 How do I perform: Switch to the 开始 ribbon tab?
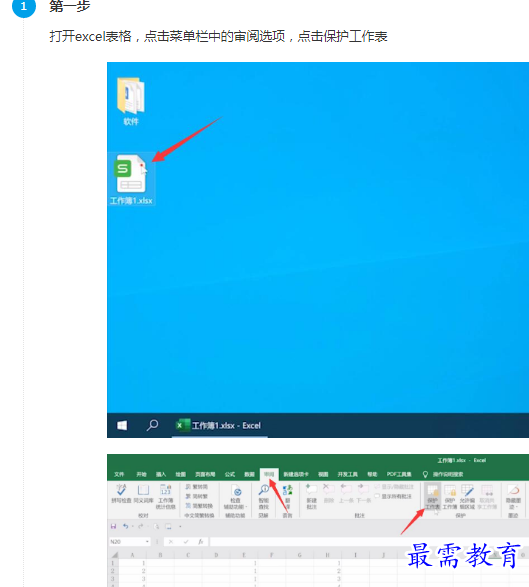click(x=141, y=474)
